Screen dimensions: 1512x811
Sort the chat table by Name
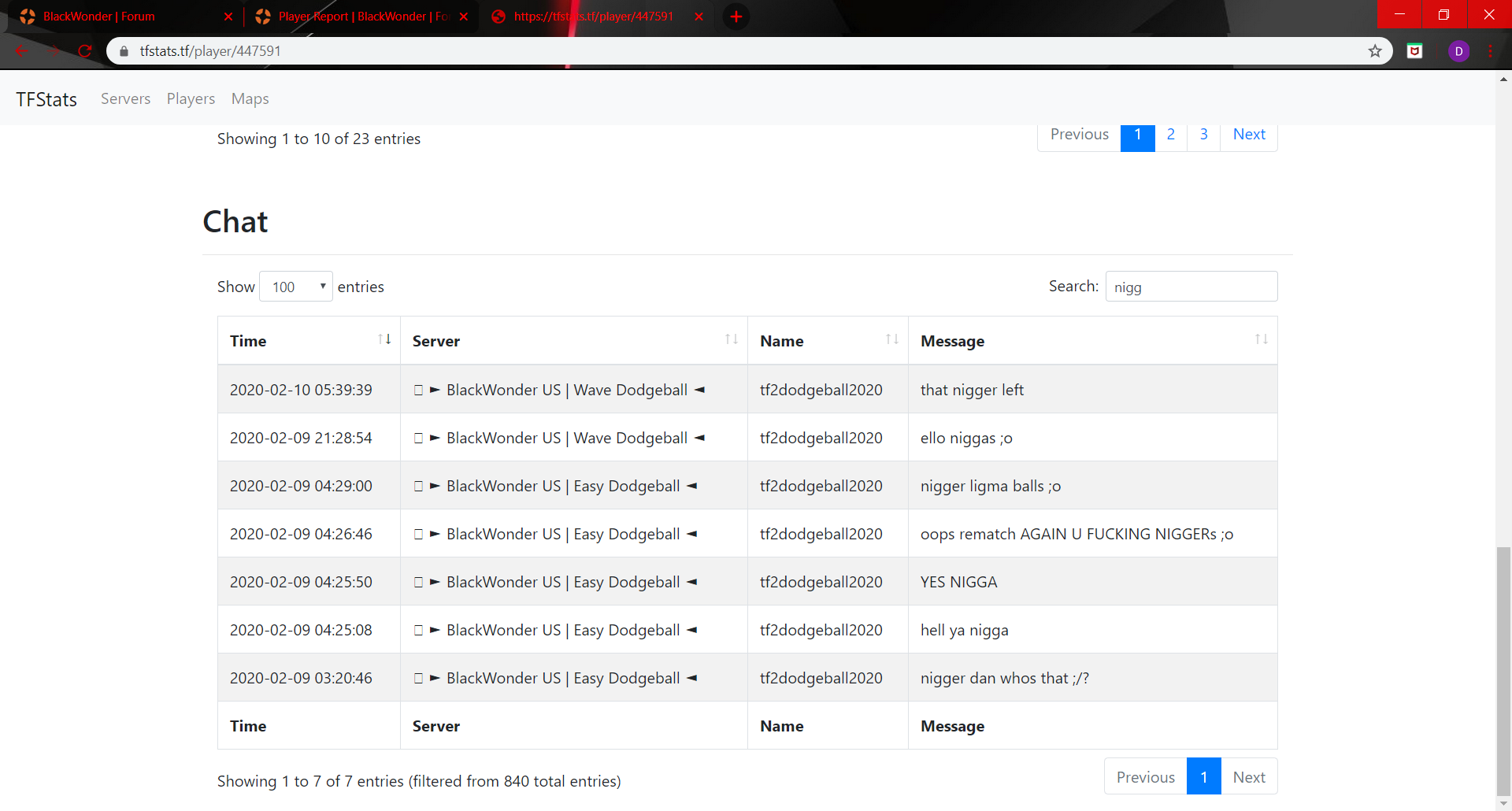[828, 341]
